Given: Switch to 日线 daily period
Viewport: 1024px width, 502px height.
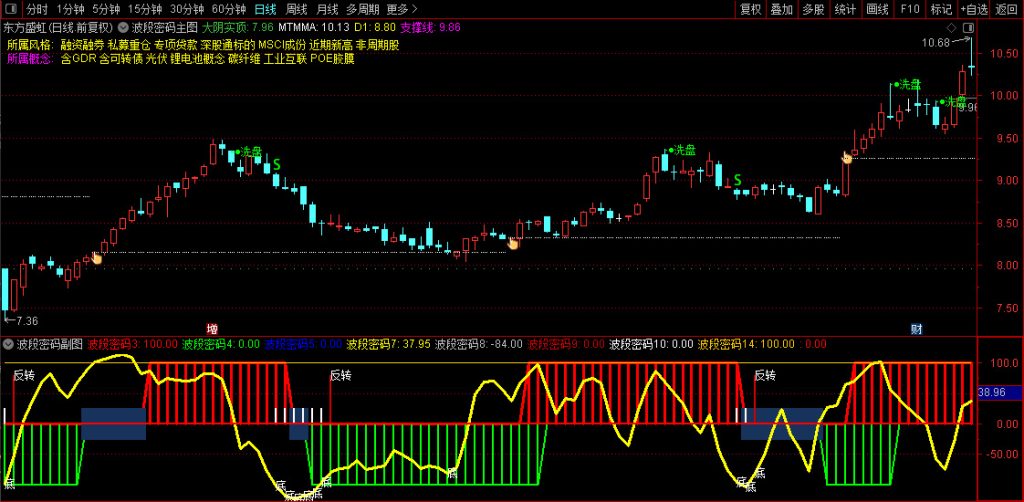Looking at the screenshot, I should click(x=265, y=9).
